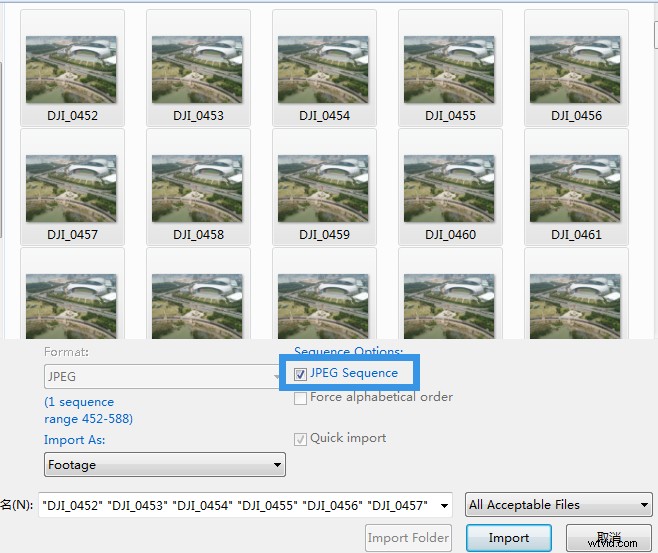Select the DJI_0454 thumbnail
Screen dimensions: 658x553
coord(323,69)
